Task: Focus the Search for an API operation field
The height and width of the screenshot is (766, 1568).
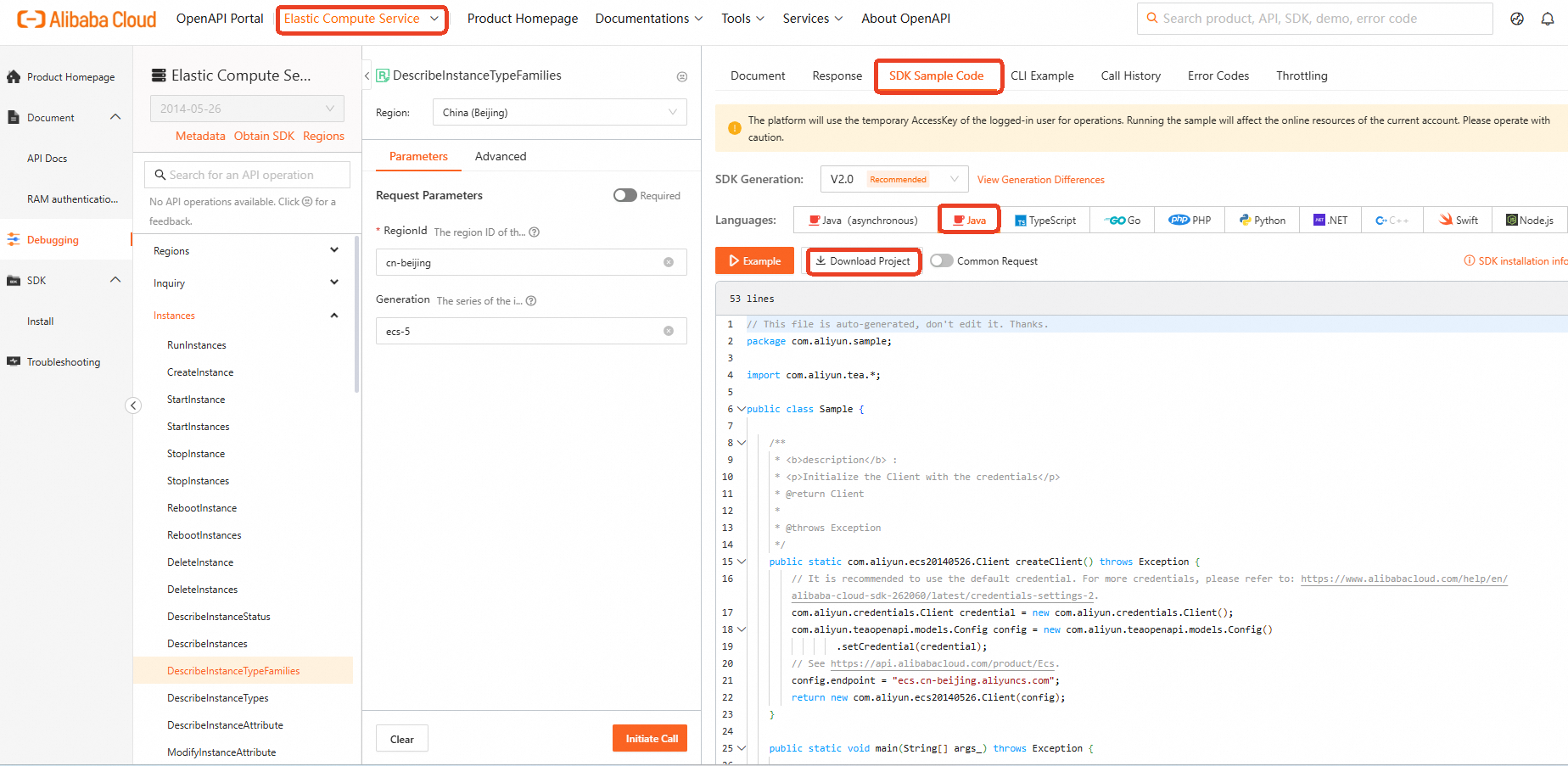Action: coord(247,175)
